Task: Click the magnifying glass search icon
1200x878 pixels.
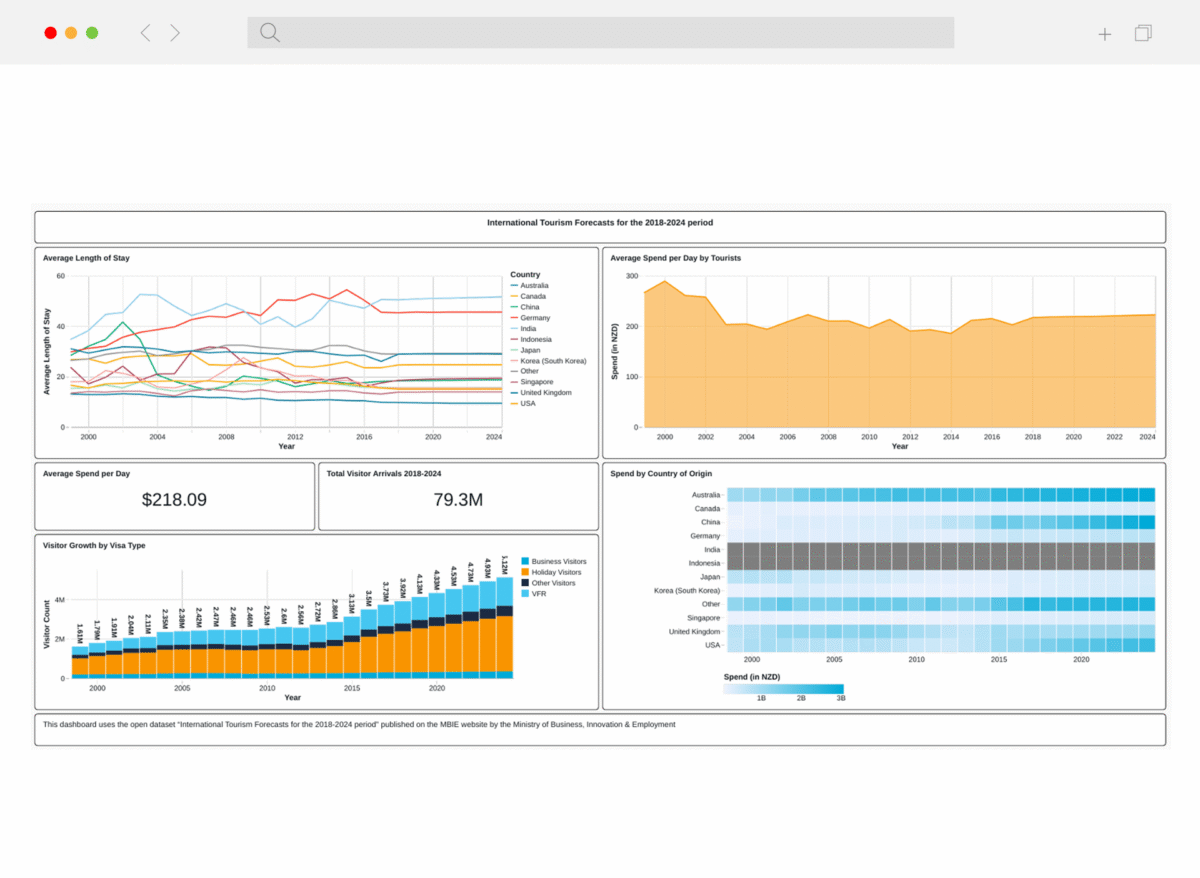Action: tap(269, 32)
